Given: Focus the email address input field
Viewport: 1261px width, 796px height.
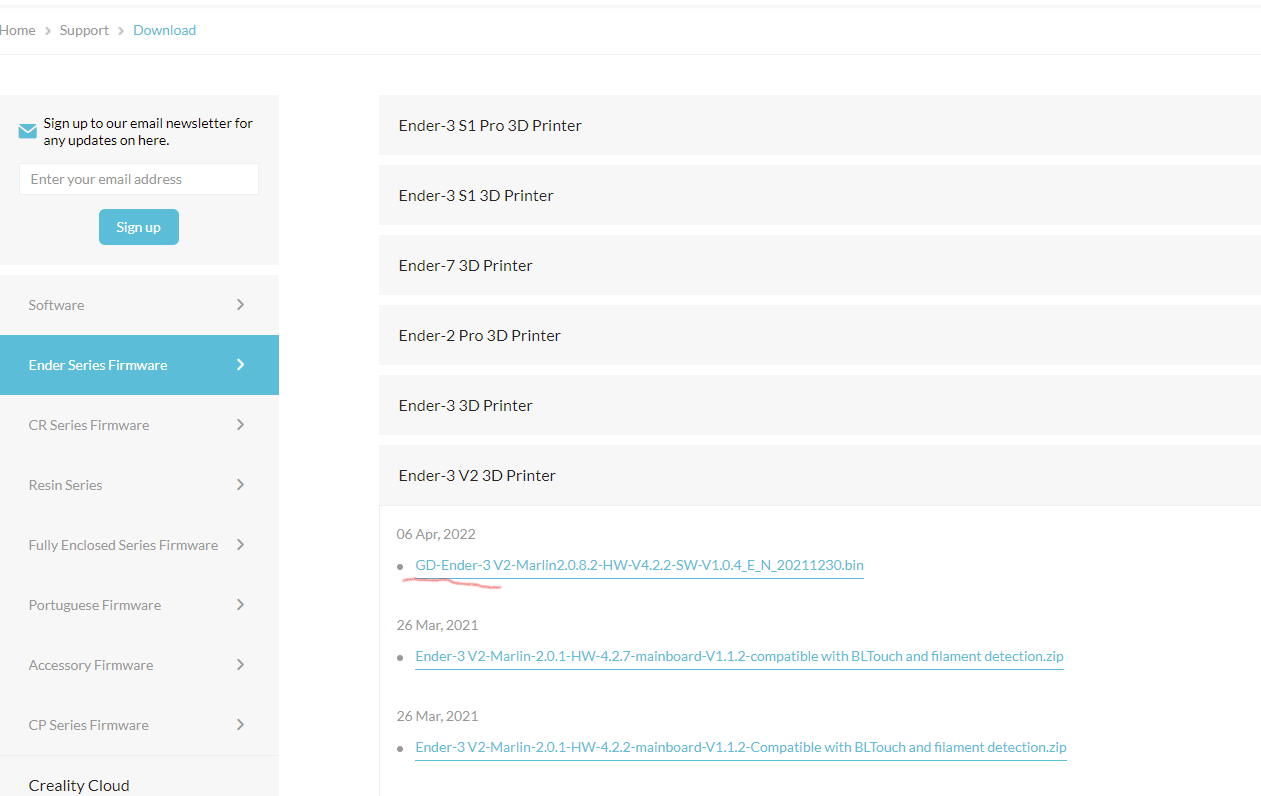Looking at the screenshot, I should [x=139, y=179].
